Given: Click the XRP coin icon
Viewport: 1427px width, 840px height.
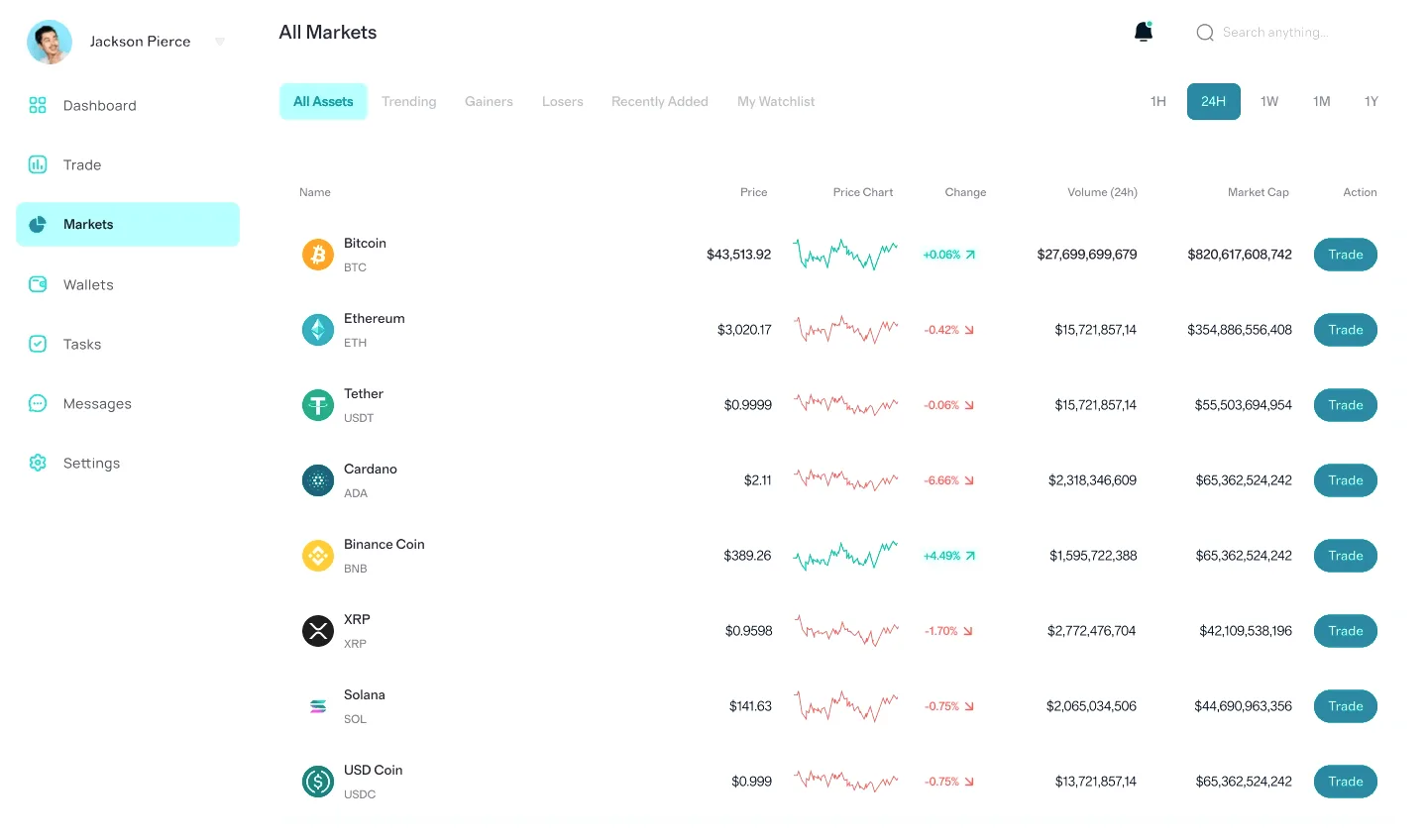Looking at the screenshot, I should click(318, 631).
